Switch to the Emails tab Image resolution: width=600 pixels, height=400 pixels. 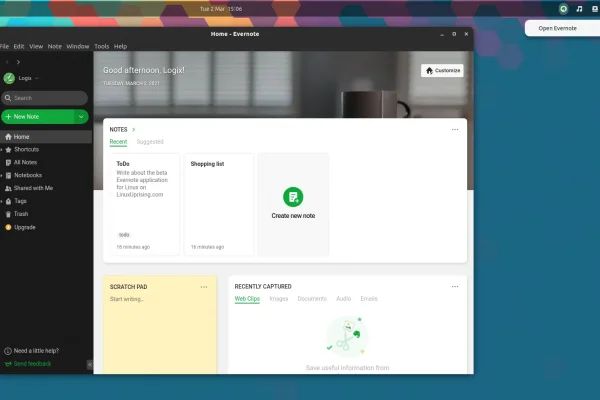(369, 299)
